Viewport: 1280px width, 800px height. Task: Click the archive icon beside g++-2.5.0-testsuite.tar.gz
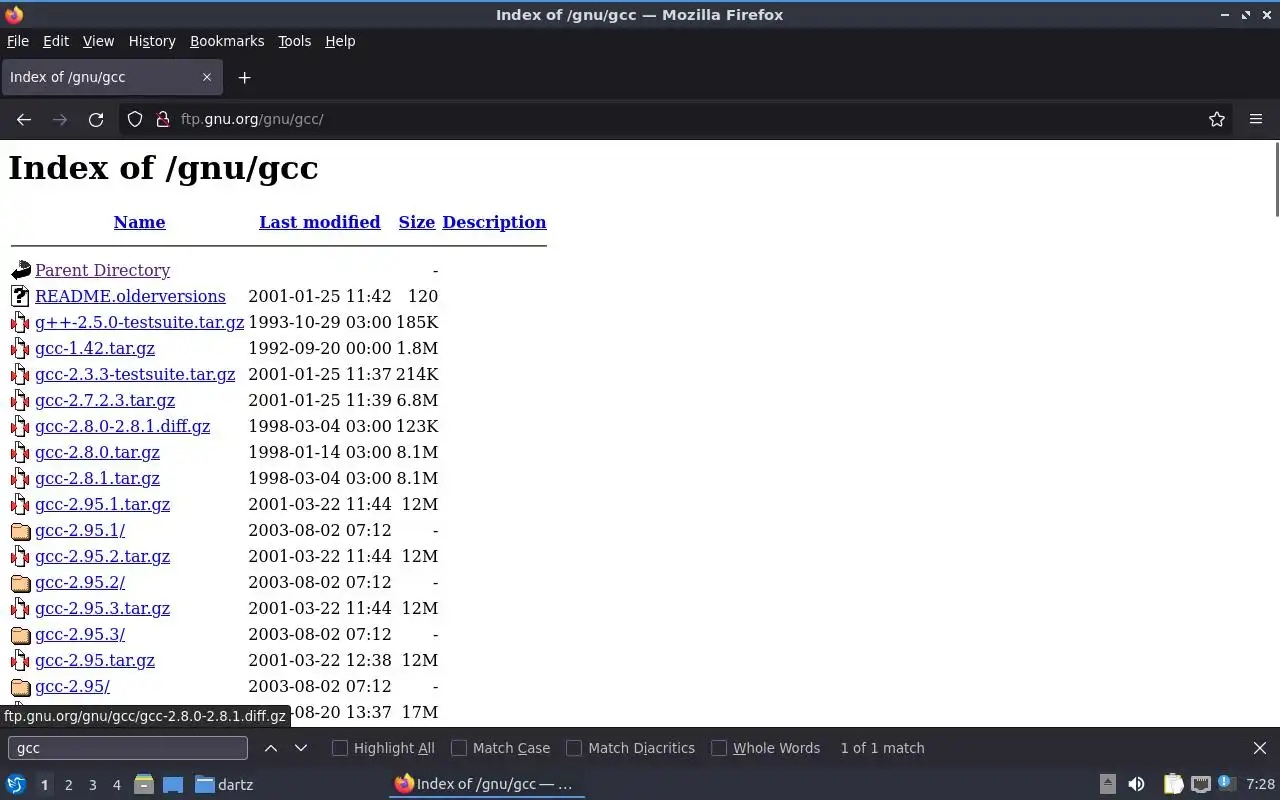click(x=21, y=322)
